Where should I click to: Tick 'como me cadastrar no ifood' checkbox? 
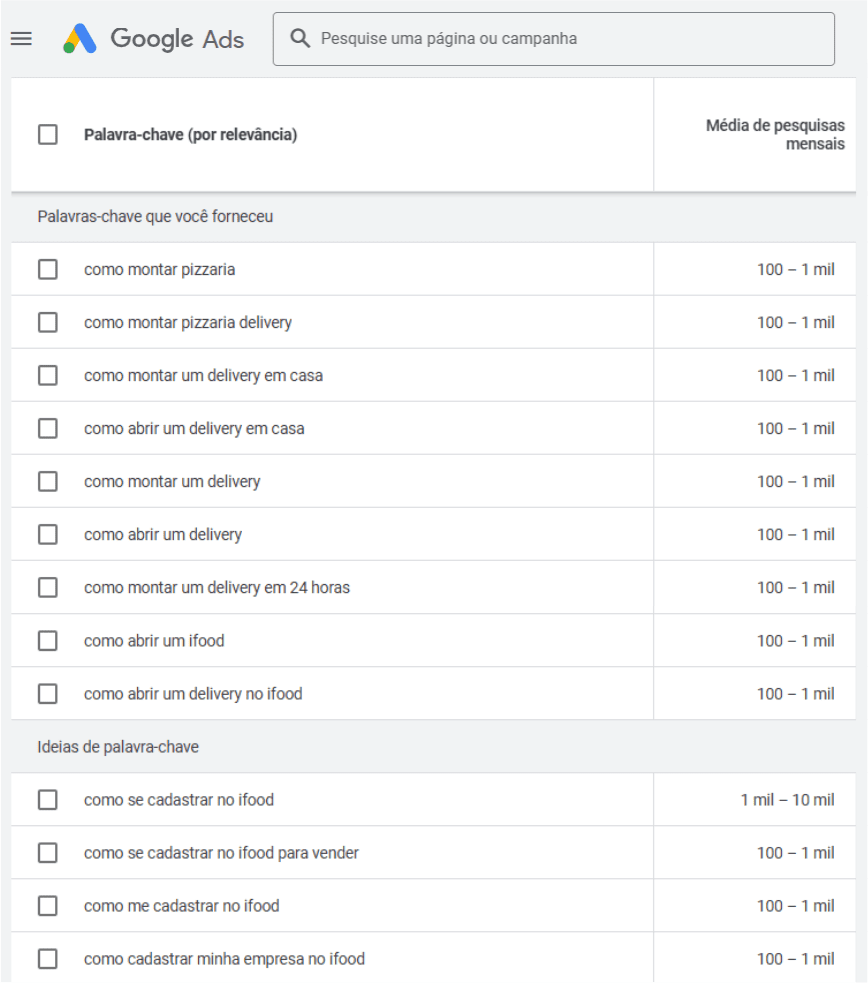click(x=48, y=905)
